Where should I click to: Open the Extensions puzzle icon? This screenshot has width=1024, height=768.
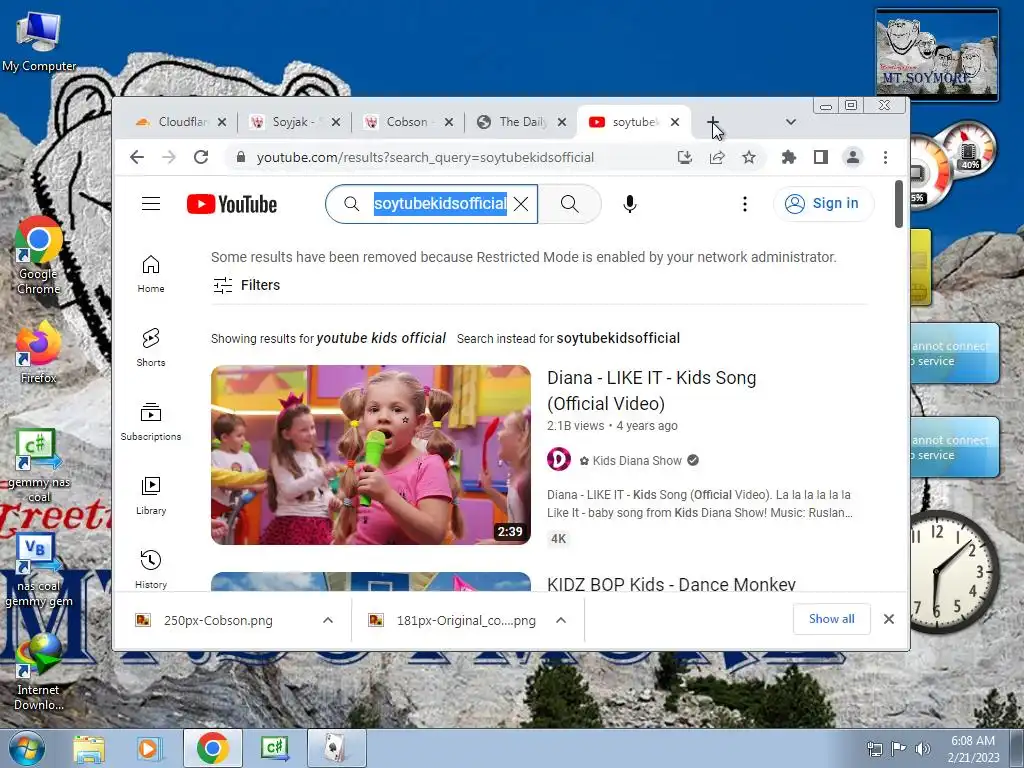[x=789, y=157]
